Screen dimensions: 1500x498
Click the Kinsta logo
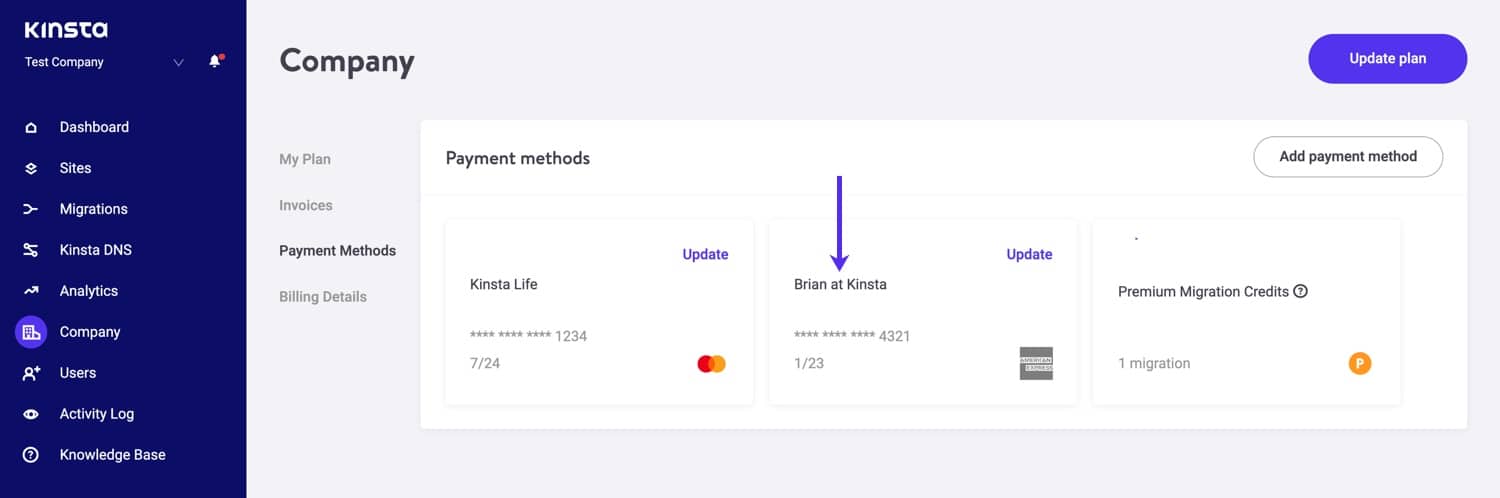pyautogui.click(x=66, y=30)
